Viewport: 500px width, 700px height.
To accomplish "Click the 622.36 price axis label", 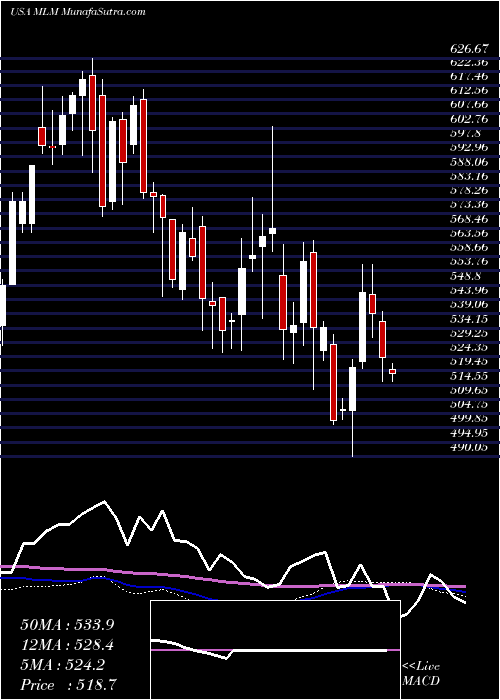I will (470, 62).
